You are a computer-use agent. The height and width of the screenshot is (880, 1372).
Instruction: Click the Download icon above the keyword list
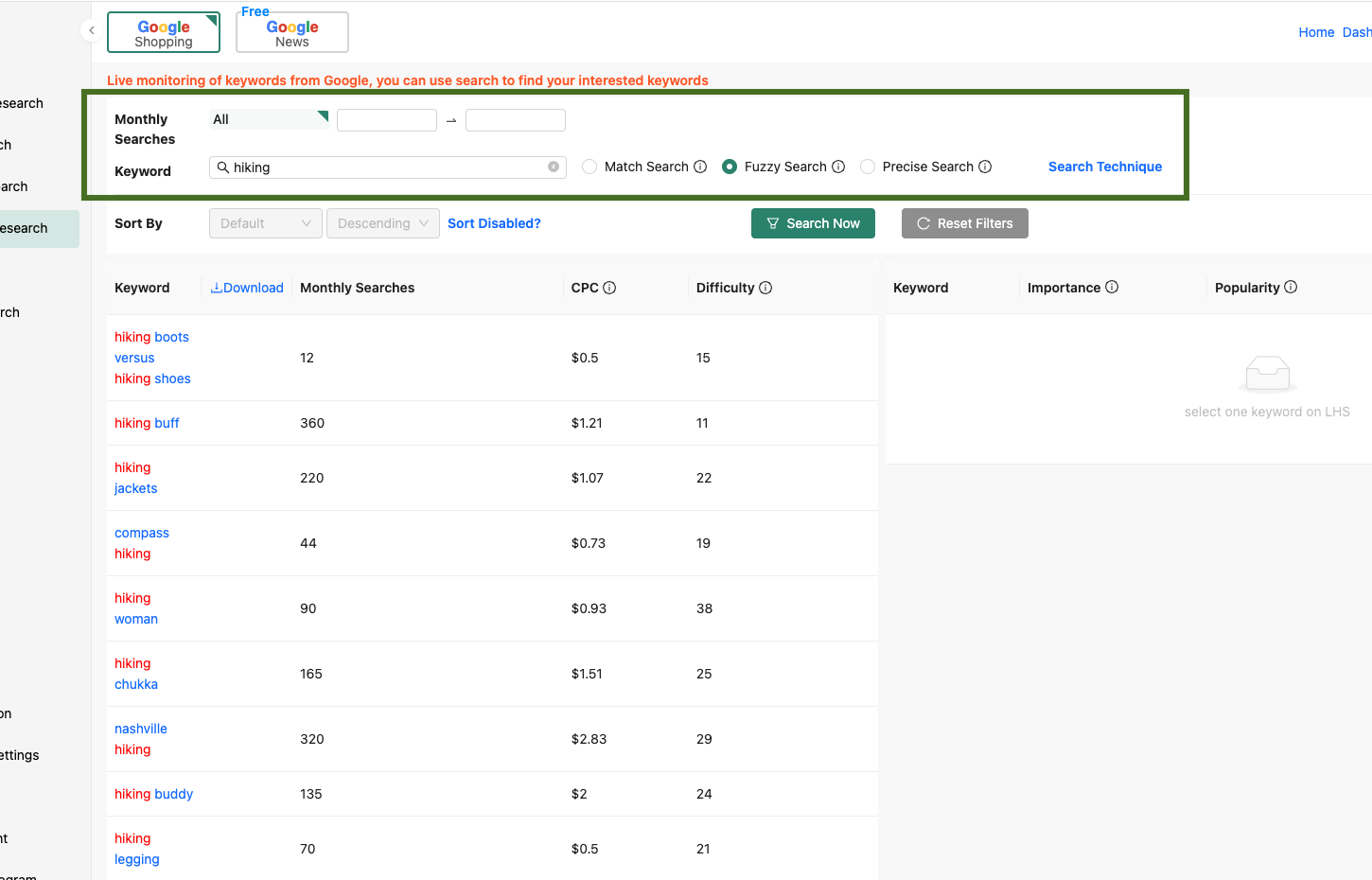218,287
